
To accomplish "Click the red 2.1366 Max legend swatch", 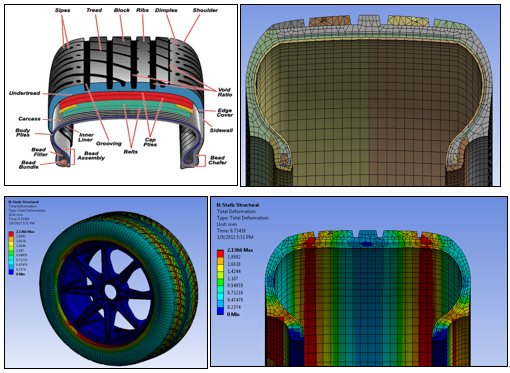I will 220,253.
